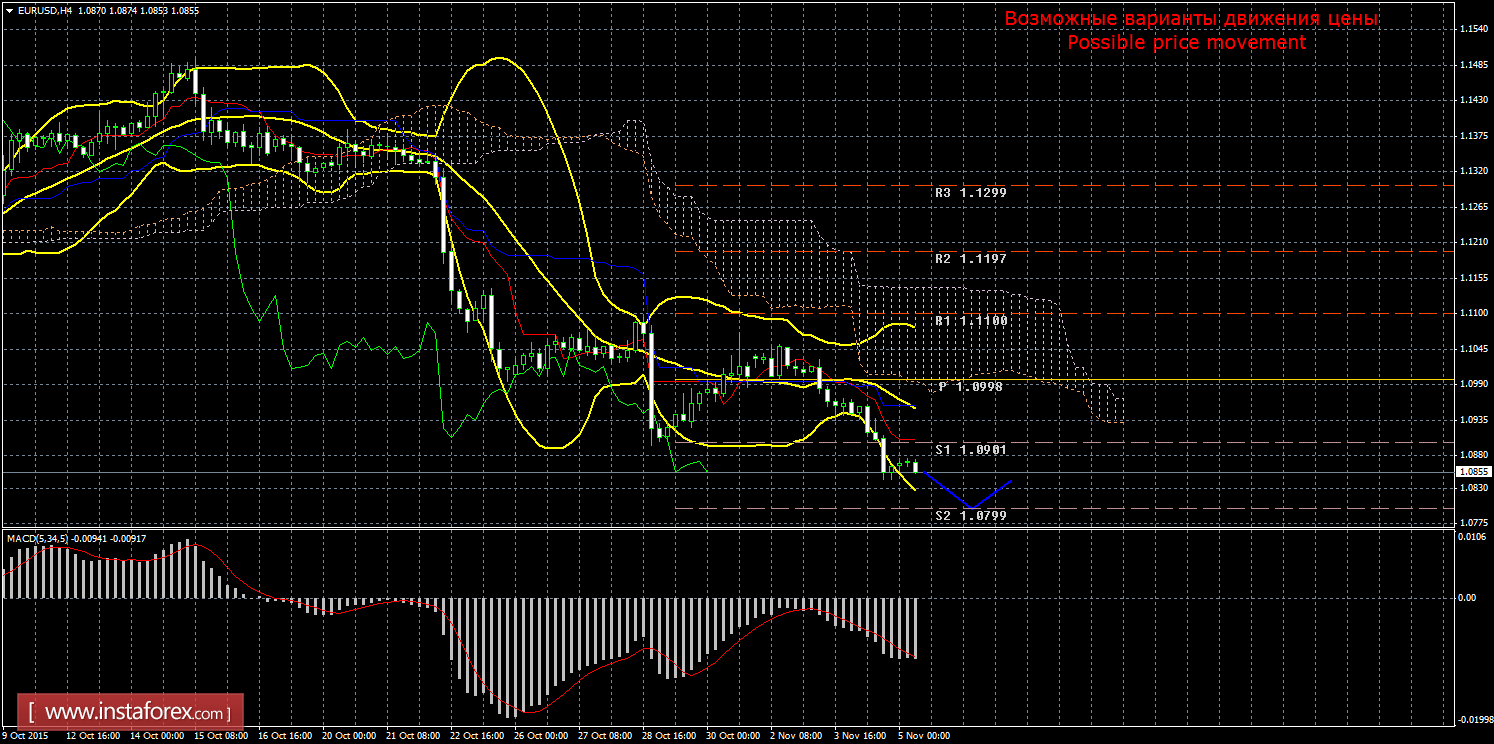This screenshot has width=1494, height=744.
Task: Click the 1.1485 price axis label
Action: click(x=1472, y=66)
